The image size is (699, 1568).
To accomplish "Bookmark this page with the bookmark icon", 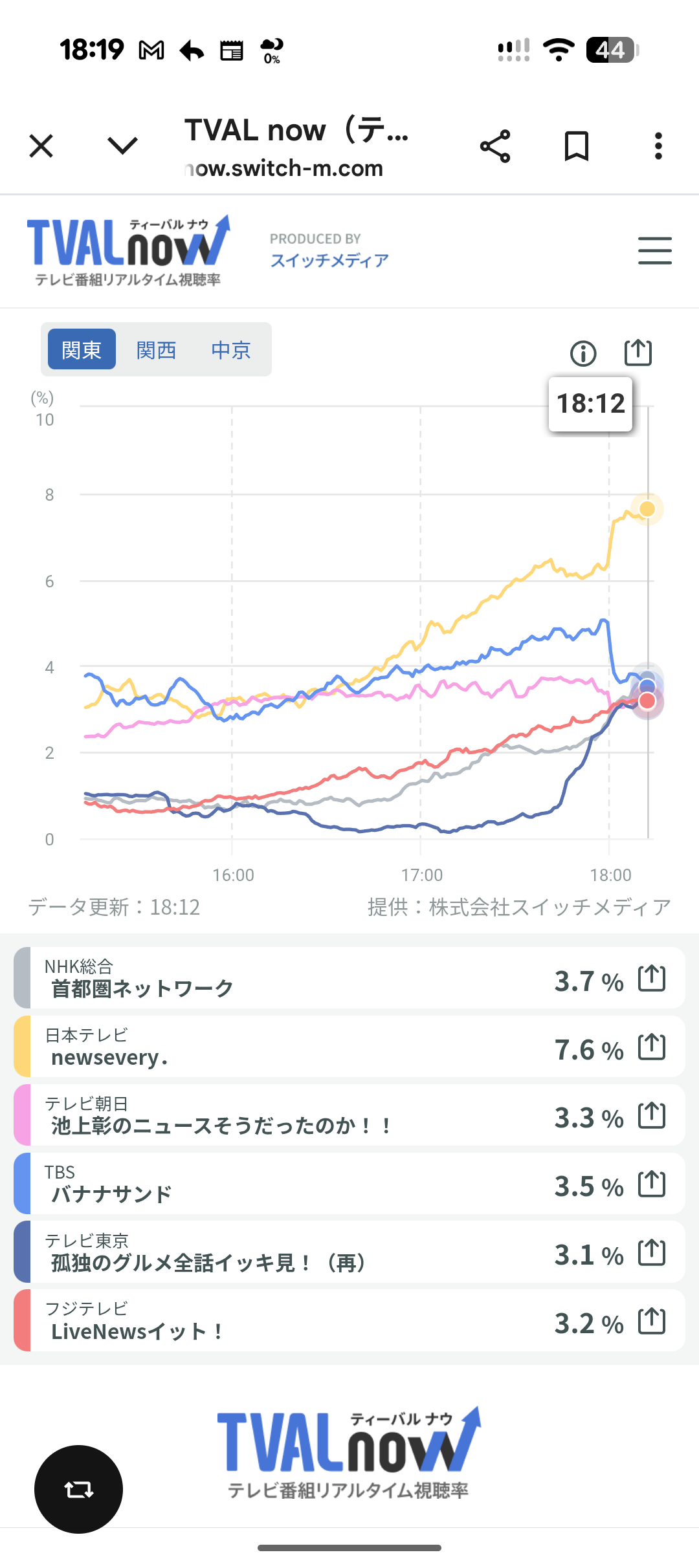I will click(x=576, y=146).
